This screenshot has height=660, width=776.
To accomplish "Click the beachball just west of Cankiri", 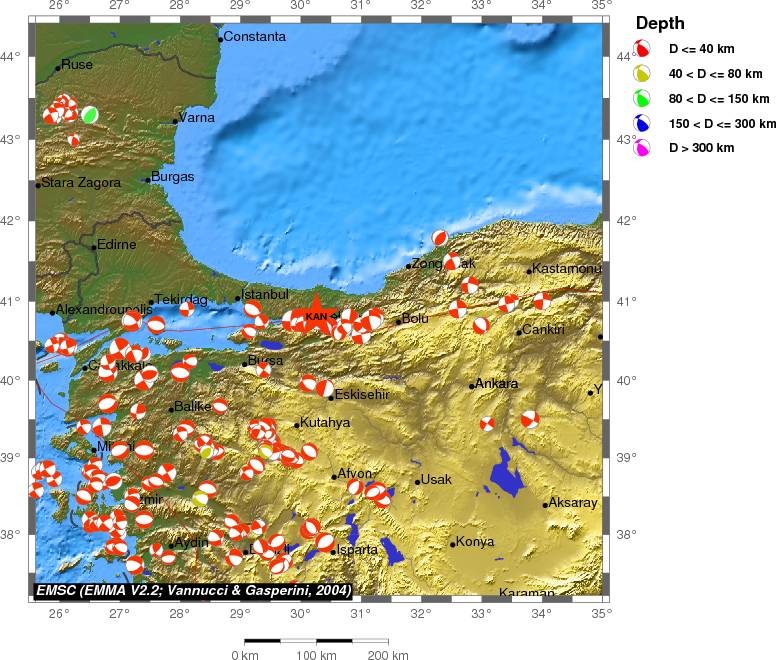I will tap(481, 324).
